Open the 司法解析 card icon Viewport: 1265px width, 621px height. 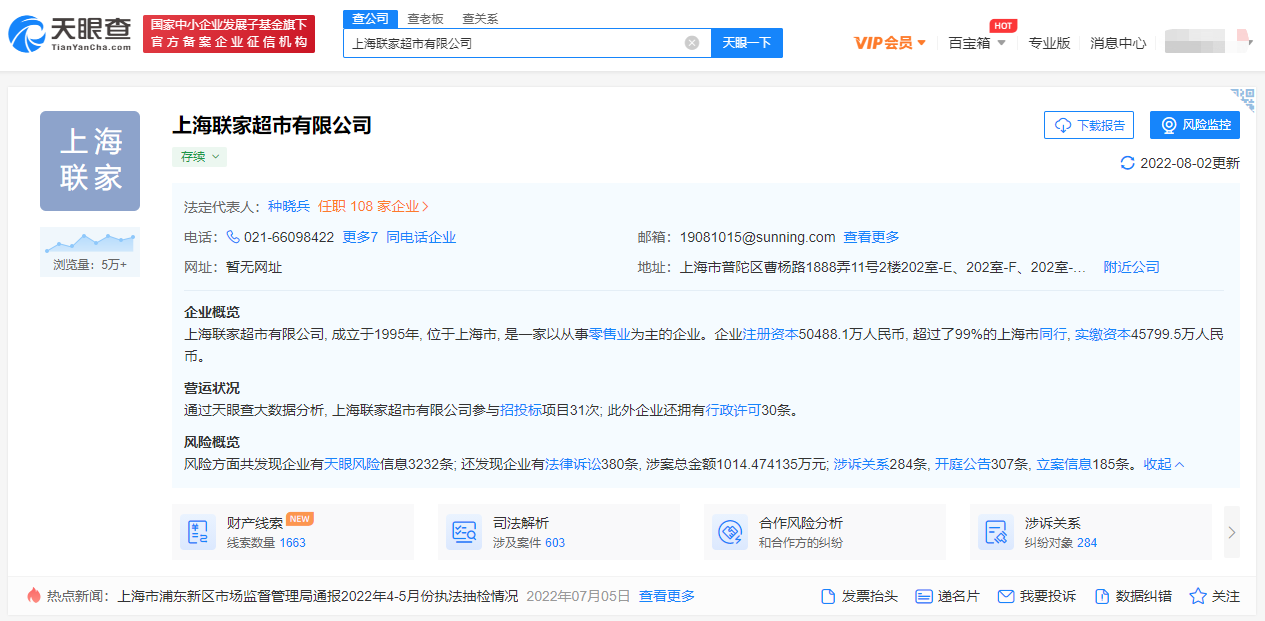(x=464, y=532)
